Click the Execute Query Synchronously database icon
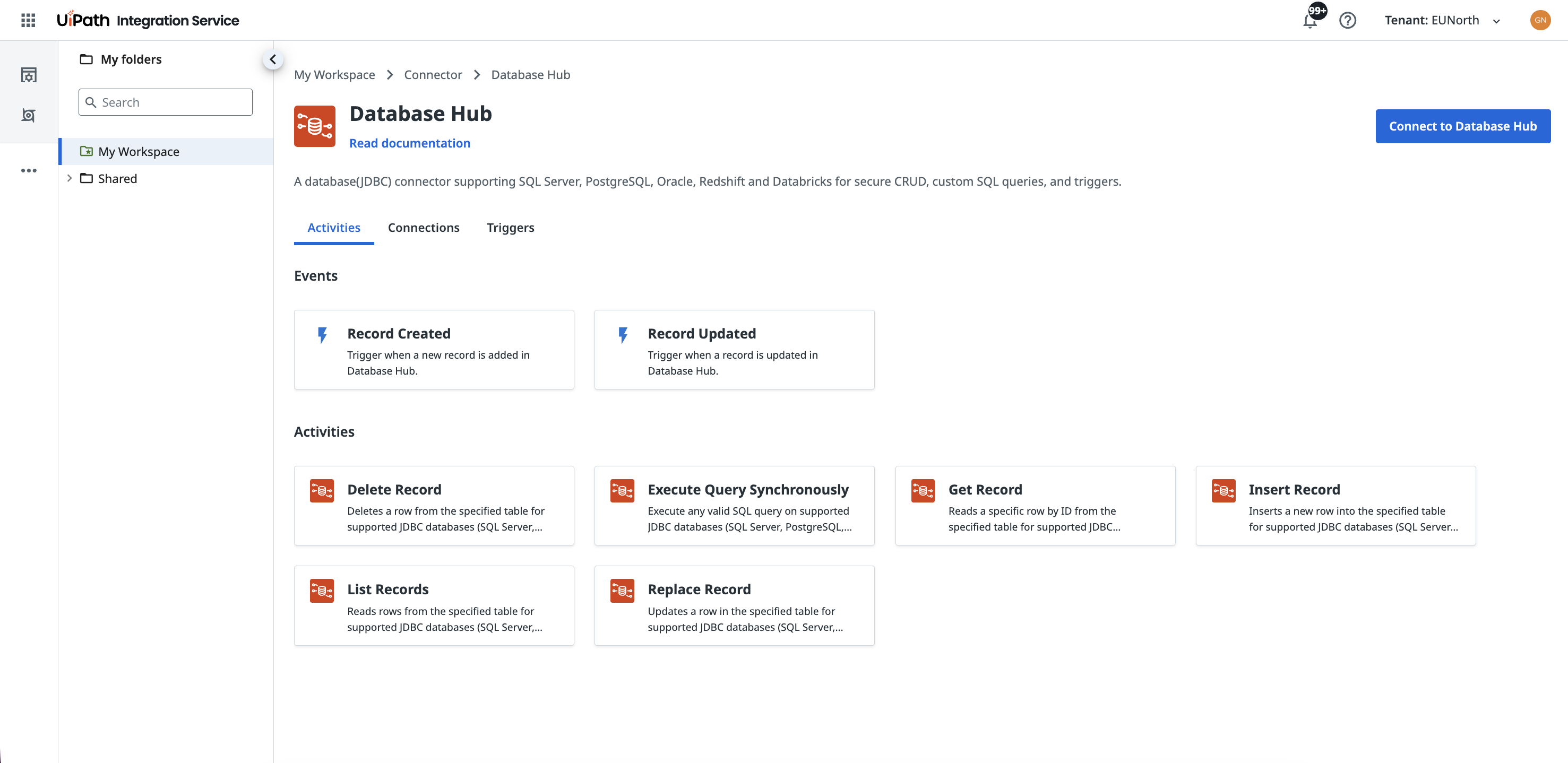The height and width of the screenshot is (763, 1568). tap(622, 490)
